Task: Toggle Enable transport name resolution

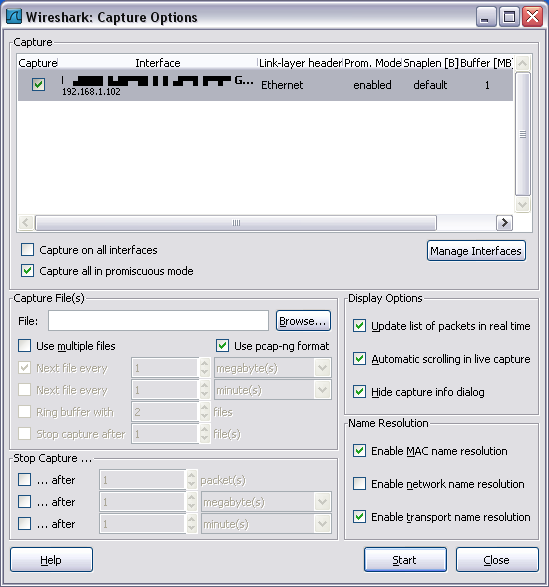Action: (x=360, y=517)
